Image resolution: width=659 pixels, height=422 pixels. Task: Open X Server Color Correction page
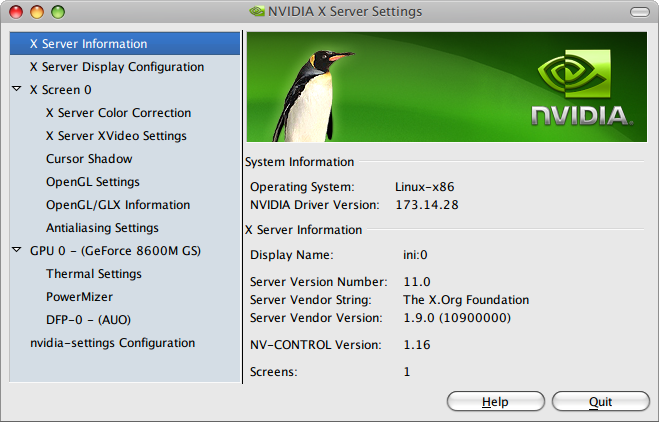119,113
